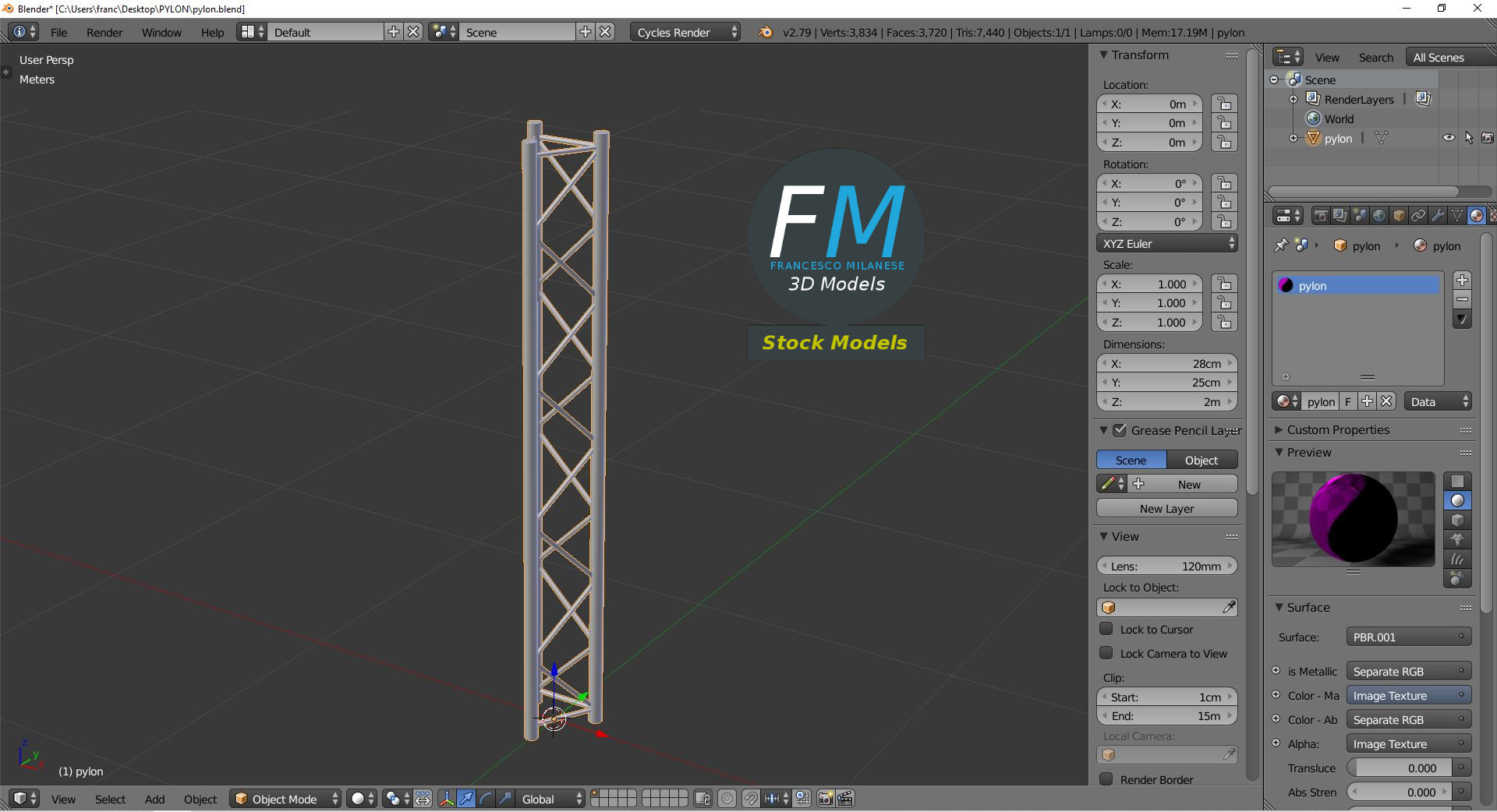Click the snap magnet icon
Viewport: 1497px width, 812px height.
pos(750,799)
